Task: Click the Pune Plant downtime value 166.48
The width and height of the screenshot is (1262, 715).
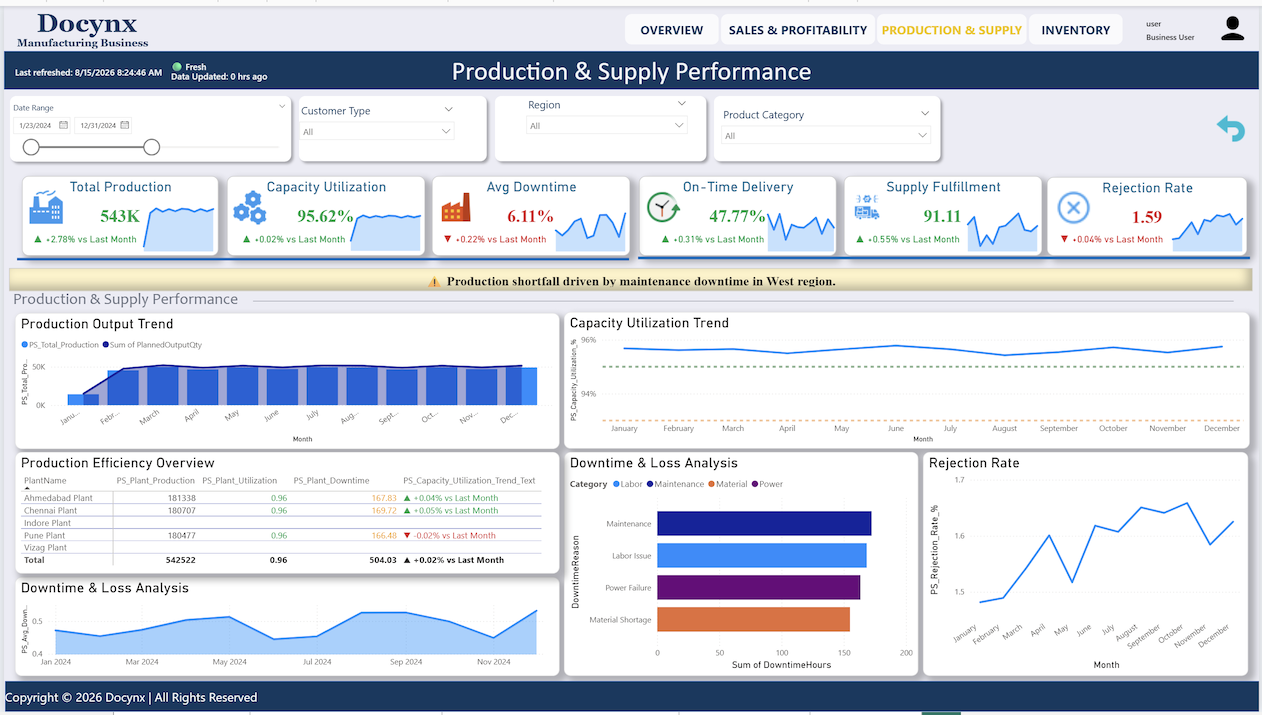Action: pyautogui.click(x=384, y=535)
